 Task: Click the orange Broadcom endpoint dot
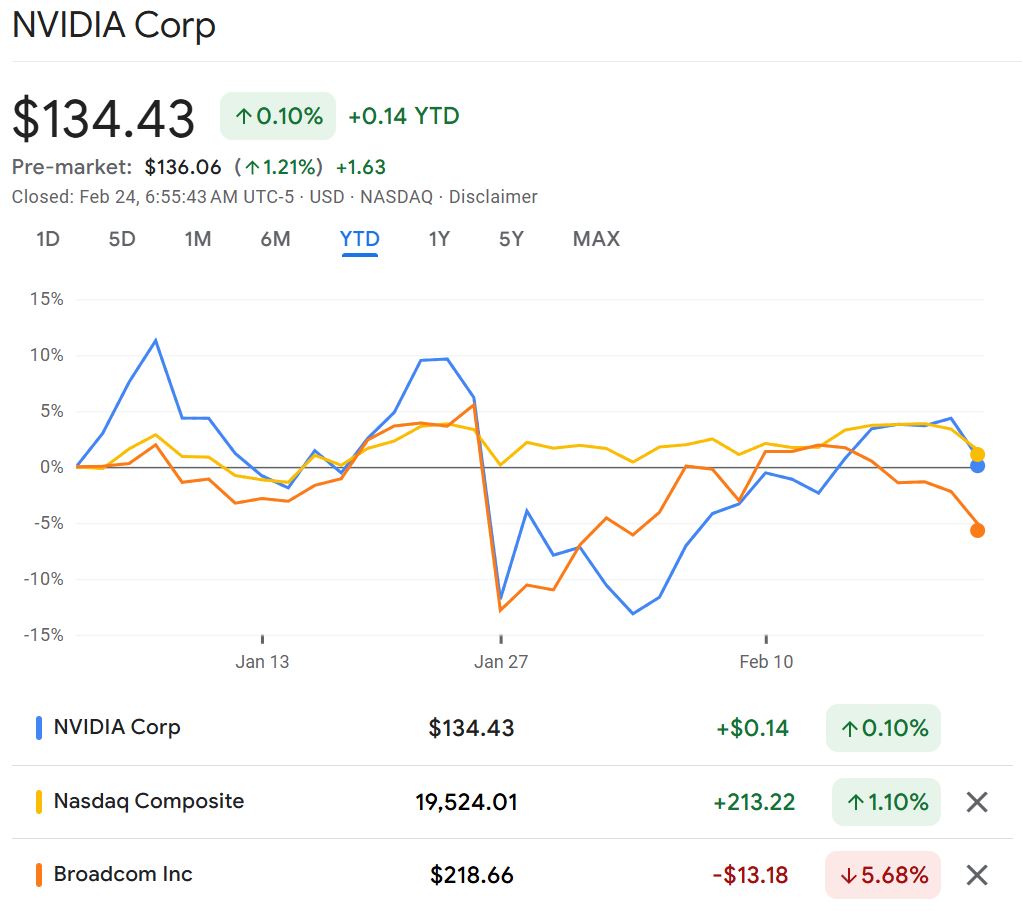[977, 531]
